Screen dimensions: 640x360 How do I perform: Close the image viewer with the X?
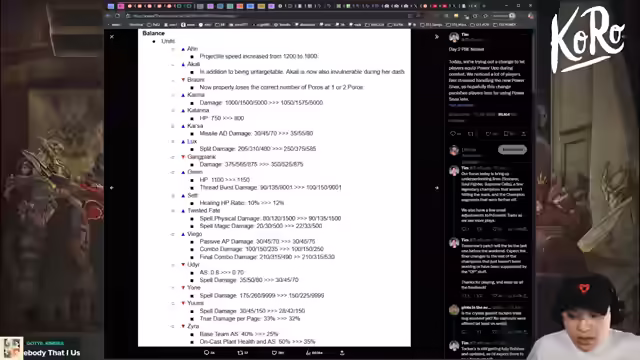112,37
